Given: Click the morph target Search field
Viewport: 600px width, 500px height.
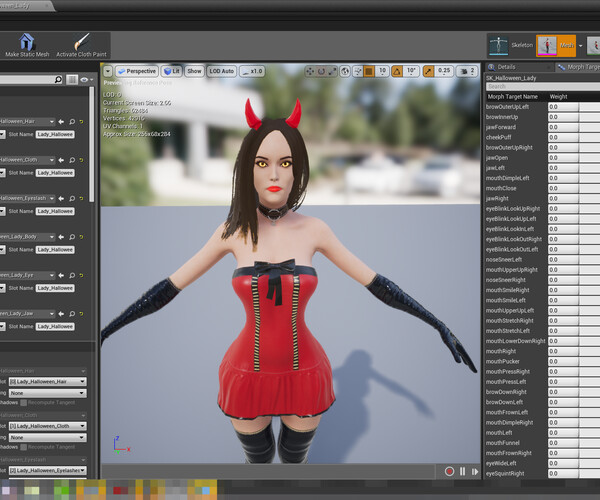Looking at the screenshot, I should click(543, 87).
